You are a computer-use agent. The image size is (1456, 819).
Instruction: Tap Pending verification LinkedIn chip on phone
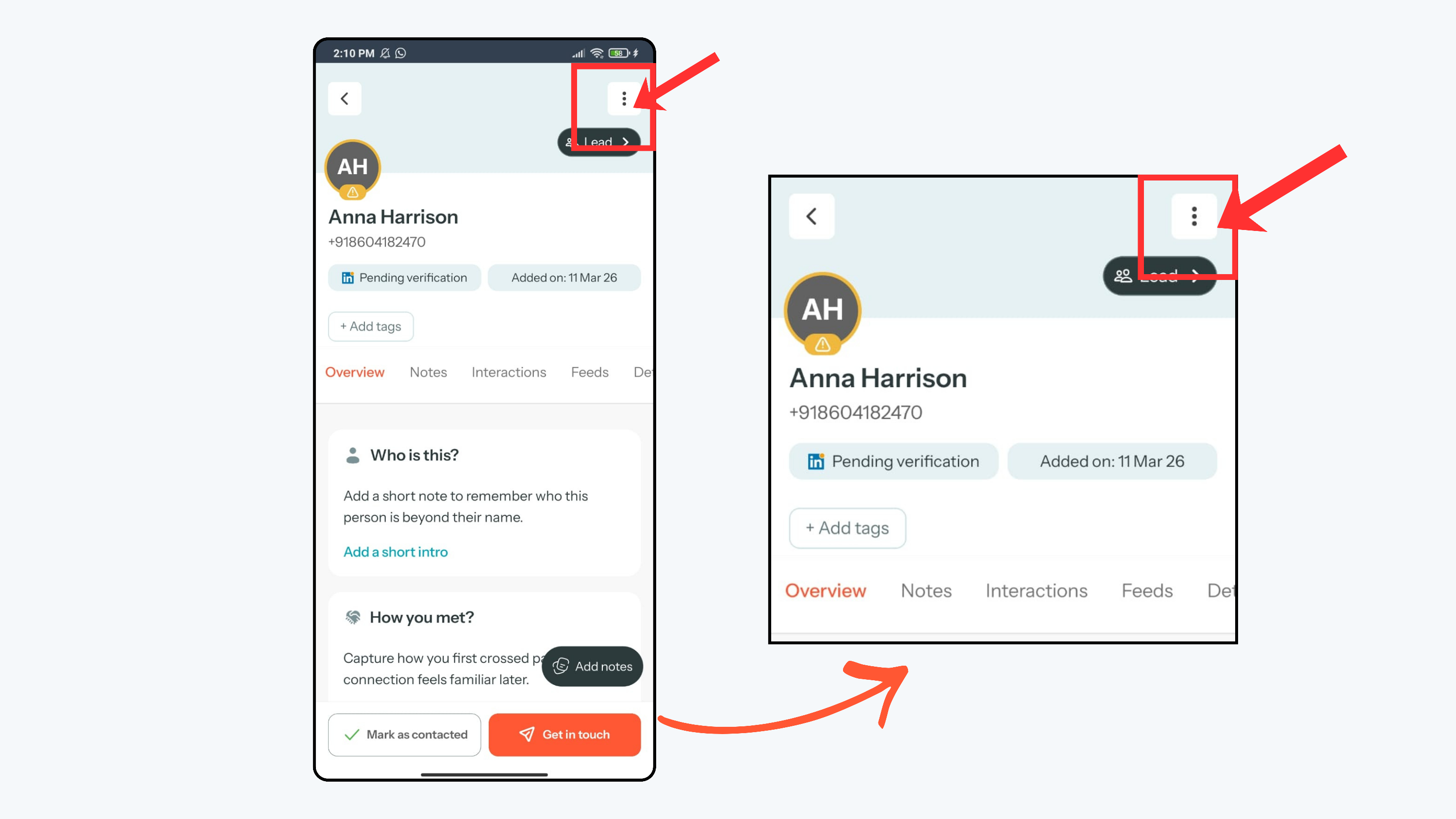coord(404,278)
